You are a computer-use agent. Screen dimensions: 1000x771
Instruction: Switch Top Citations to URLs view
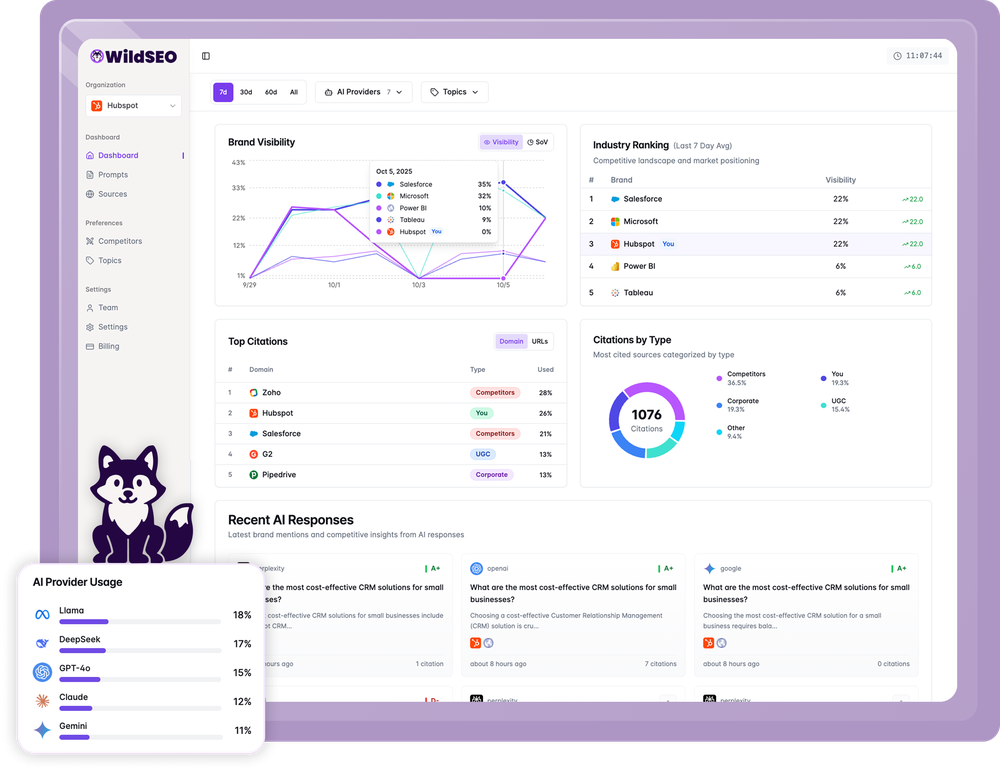click(x=540, y=341)
